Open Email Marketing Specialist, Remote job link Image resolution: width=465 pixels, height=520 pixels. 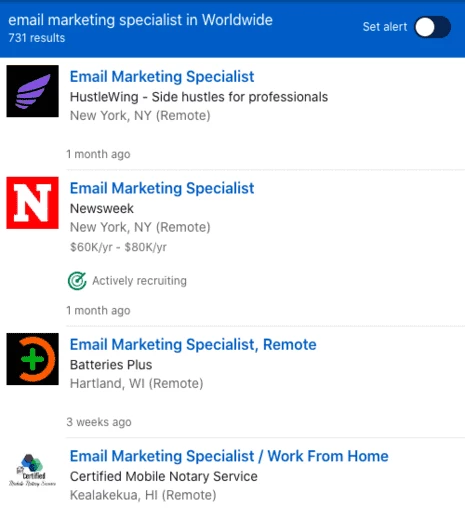[x=193, y=345]
